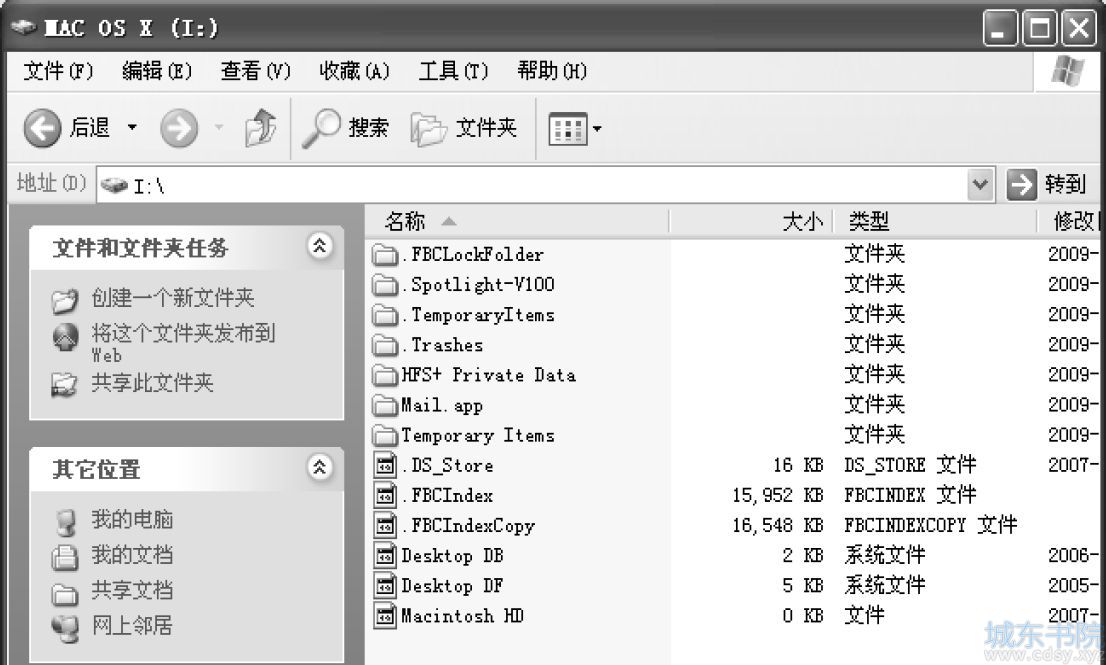Open the 帮助(H) menu
Image resolution: width=1106 pixels, height=665 pixels.
coord(552,71)
